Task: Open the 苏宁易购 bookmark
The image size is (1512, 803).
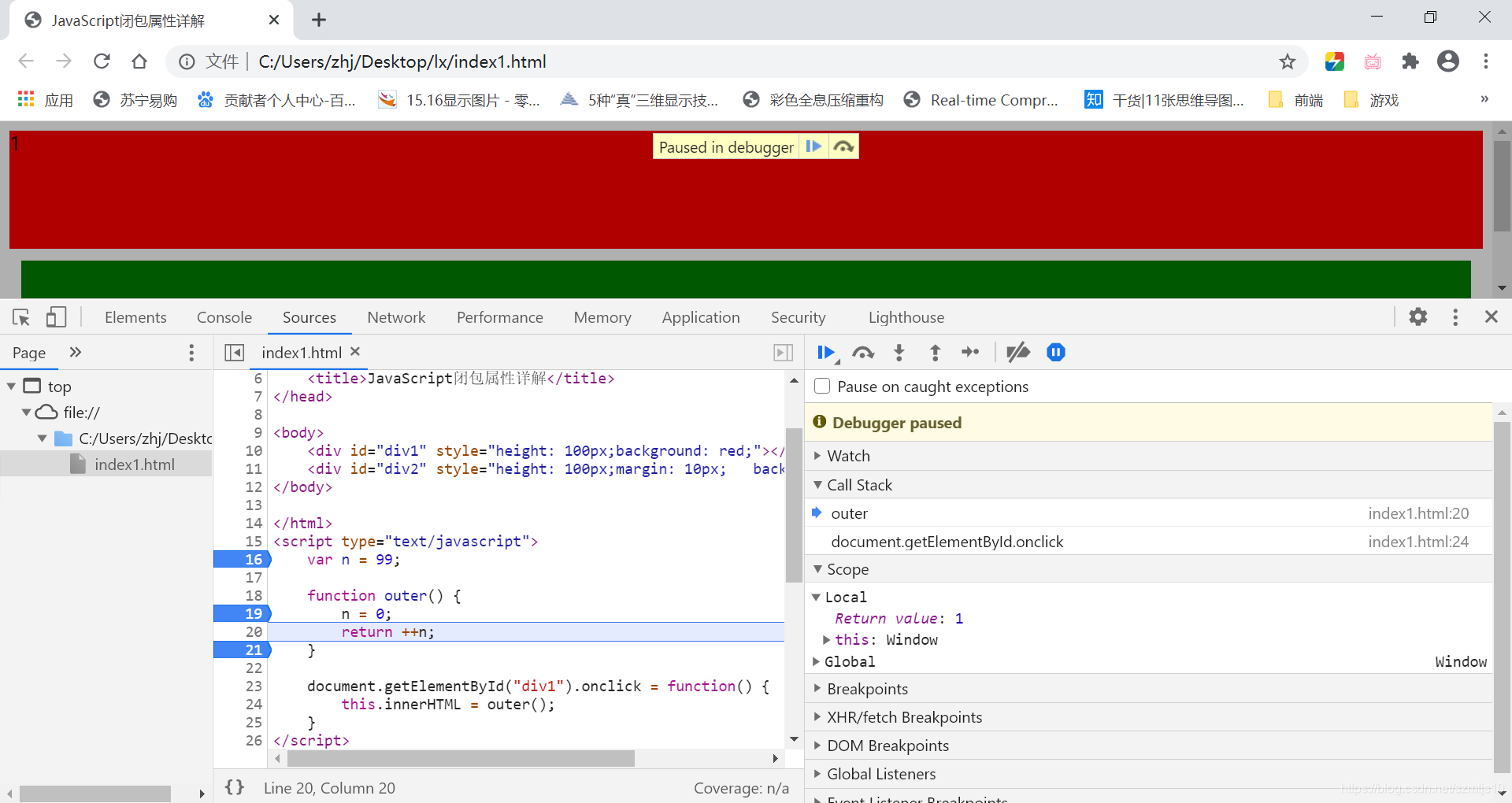Action: click(x=135, y=100)
